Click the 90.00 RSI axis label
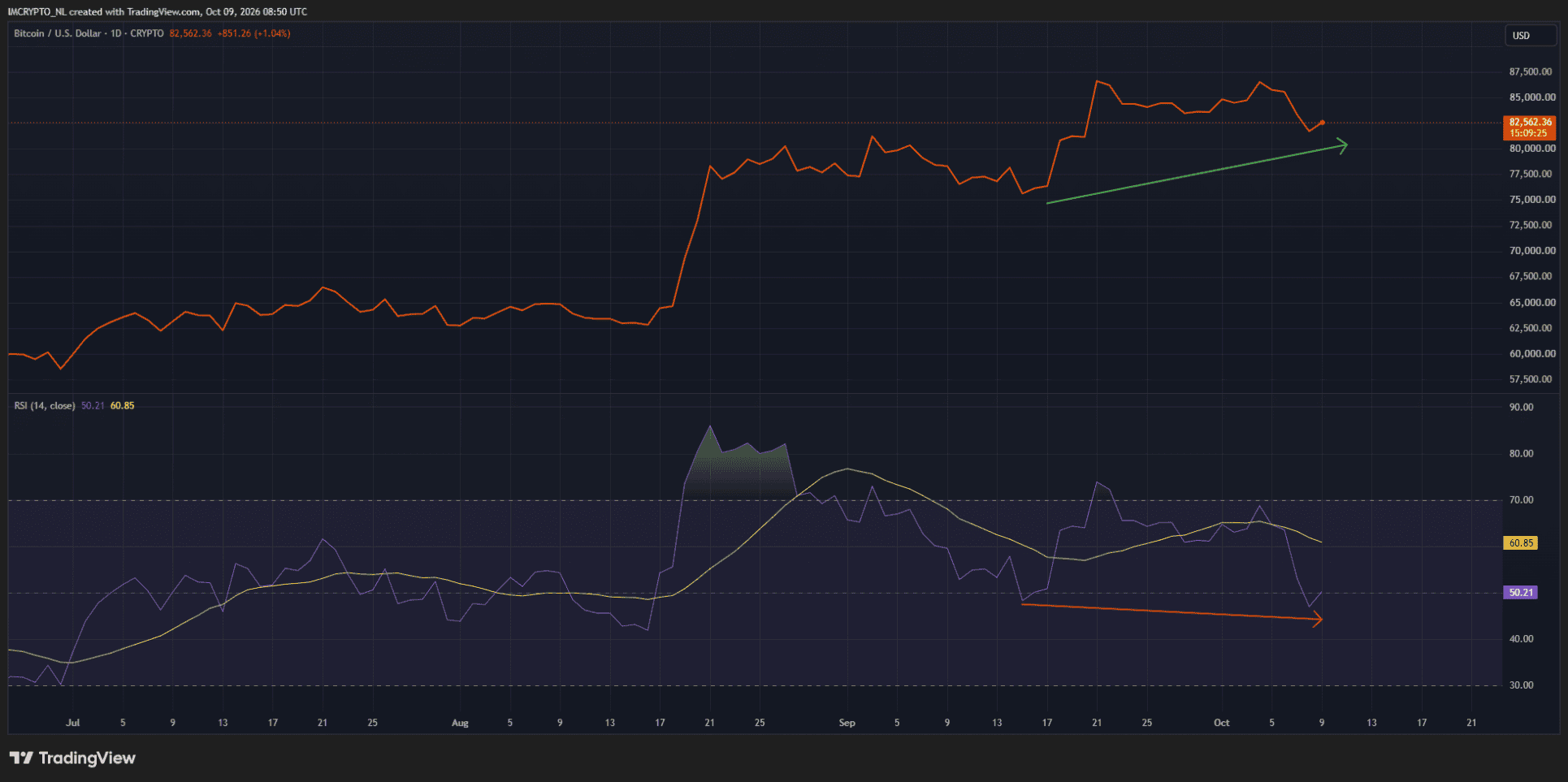This screenshot has height=782, width=1568. pos(1522,407)
